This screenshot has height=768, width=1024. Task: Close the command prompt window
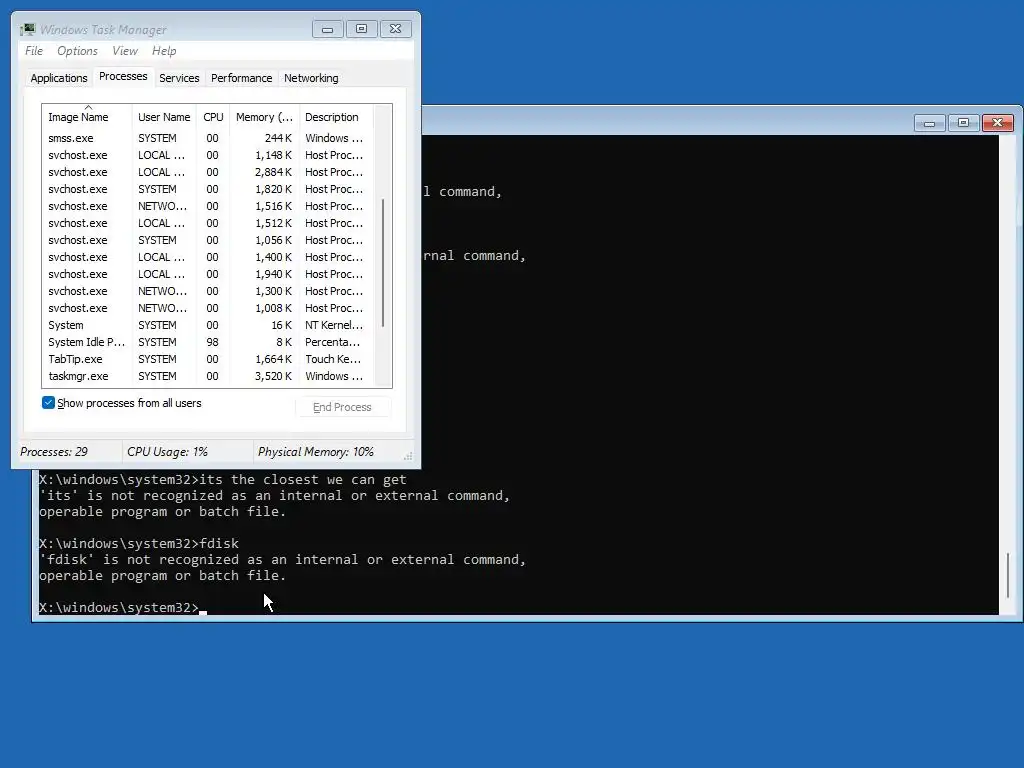(x=997, y=123)
